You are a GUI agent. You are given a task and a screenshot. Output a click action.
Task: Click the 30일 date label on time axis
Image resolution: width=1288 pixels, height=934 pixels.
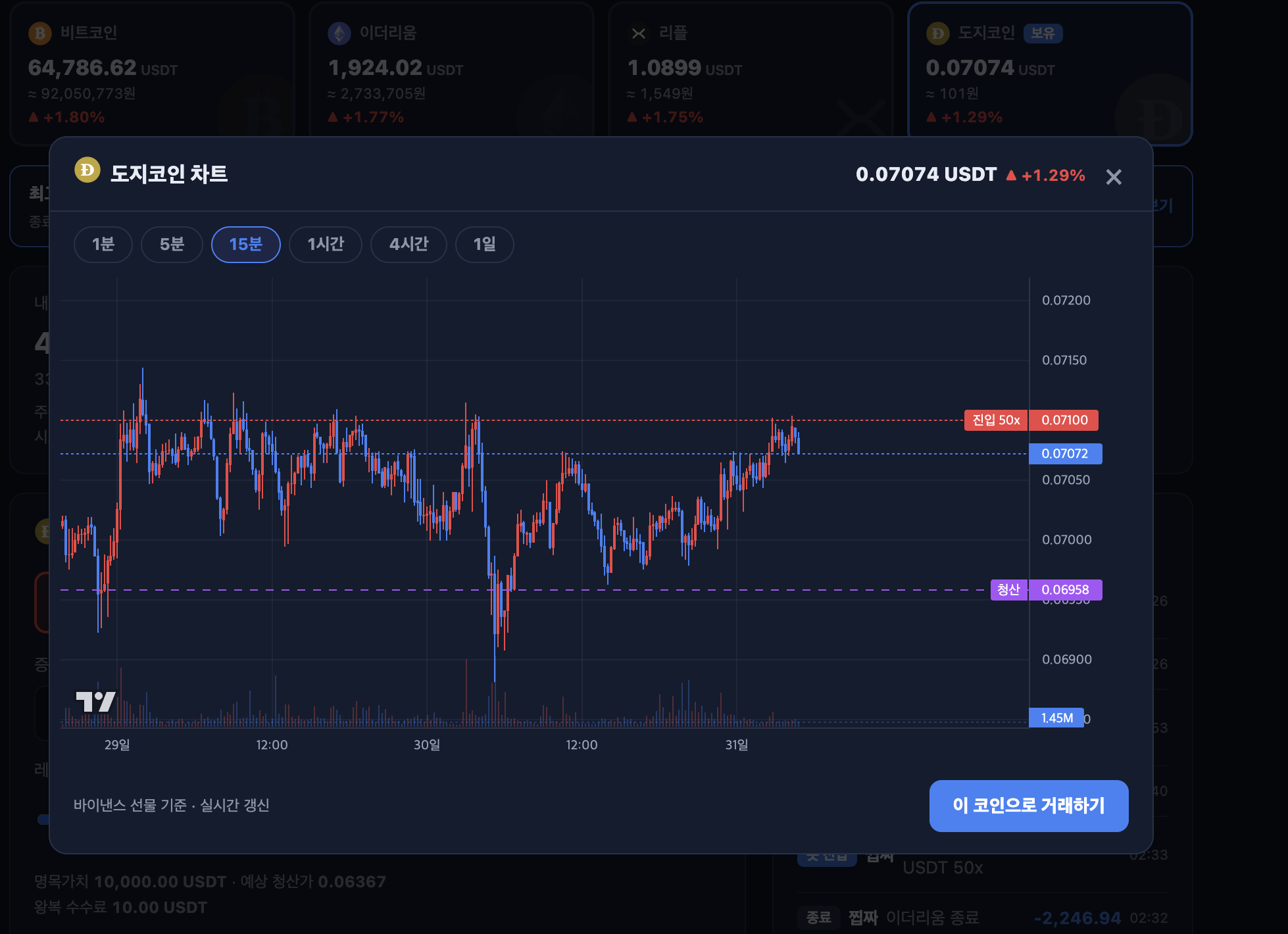pos(427,745)
